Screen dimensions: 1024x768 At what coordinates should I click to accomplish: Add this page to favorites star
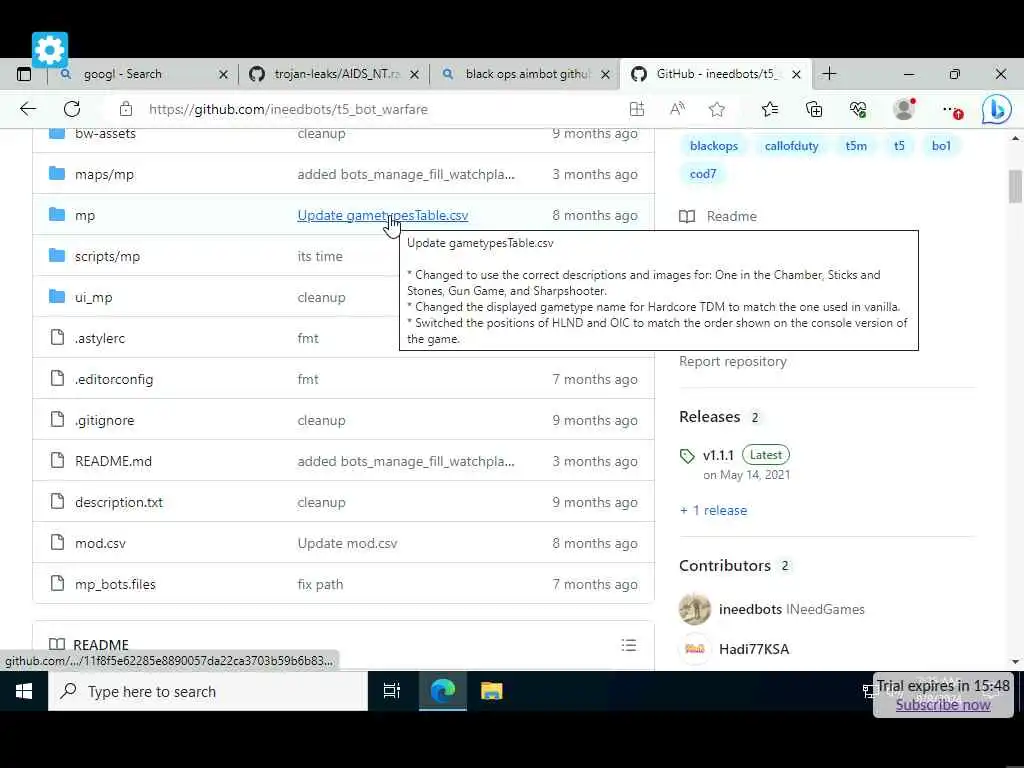pos(717,109)
